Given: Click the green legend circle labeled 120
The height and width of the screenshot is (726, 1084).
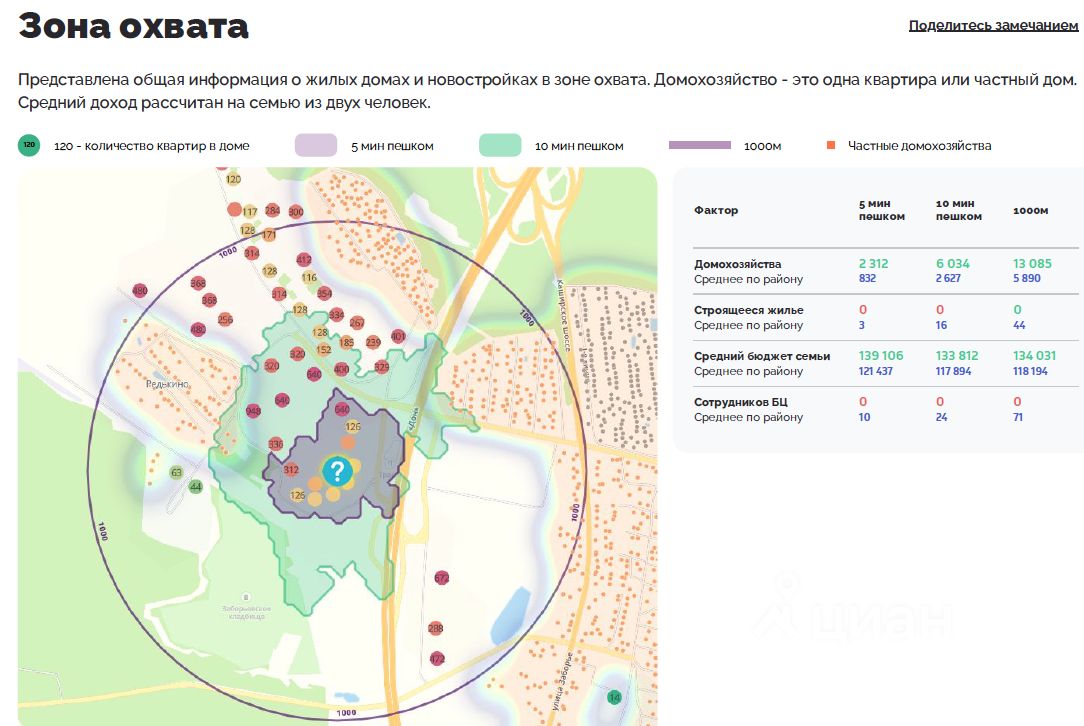Looking at the screenshot, I should coord(29,145).
